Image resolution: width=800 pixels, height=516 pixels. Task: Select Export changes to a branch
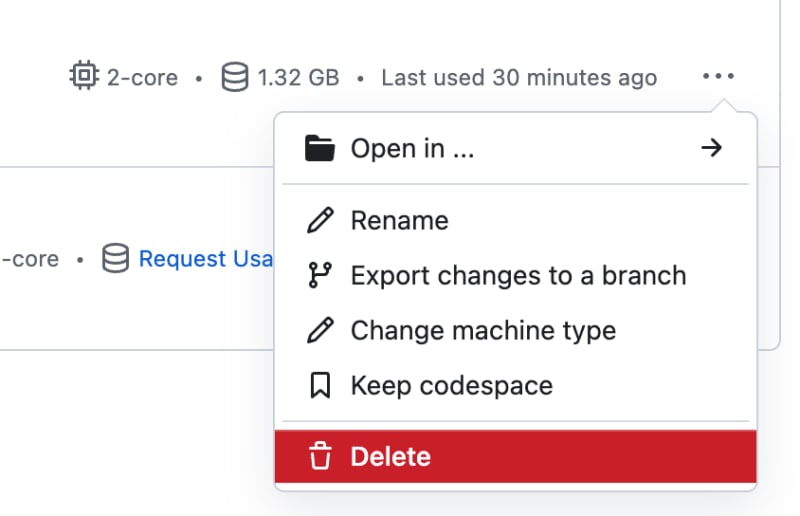[515, 275]
